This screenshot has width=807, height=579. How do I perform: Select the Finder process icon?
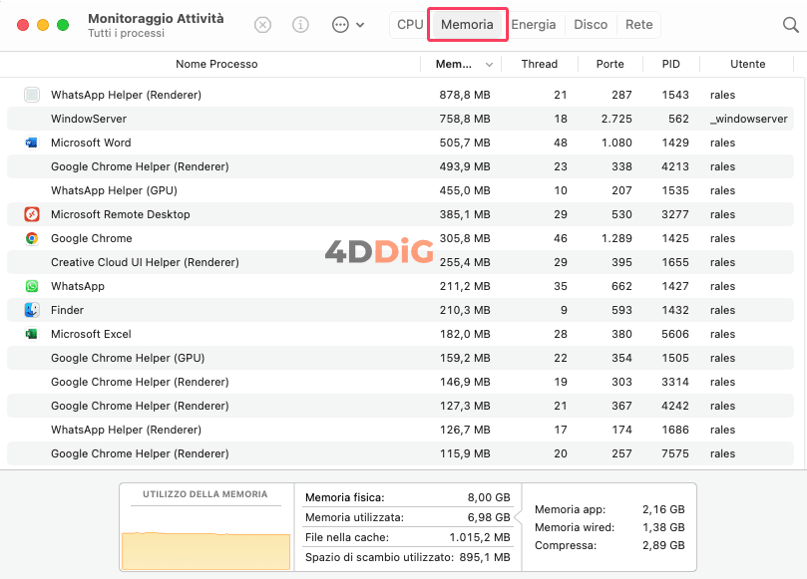(31, 311)
